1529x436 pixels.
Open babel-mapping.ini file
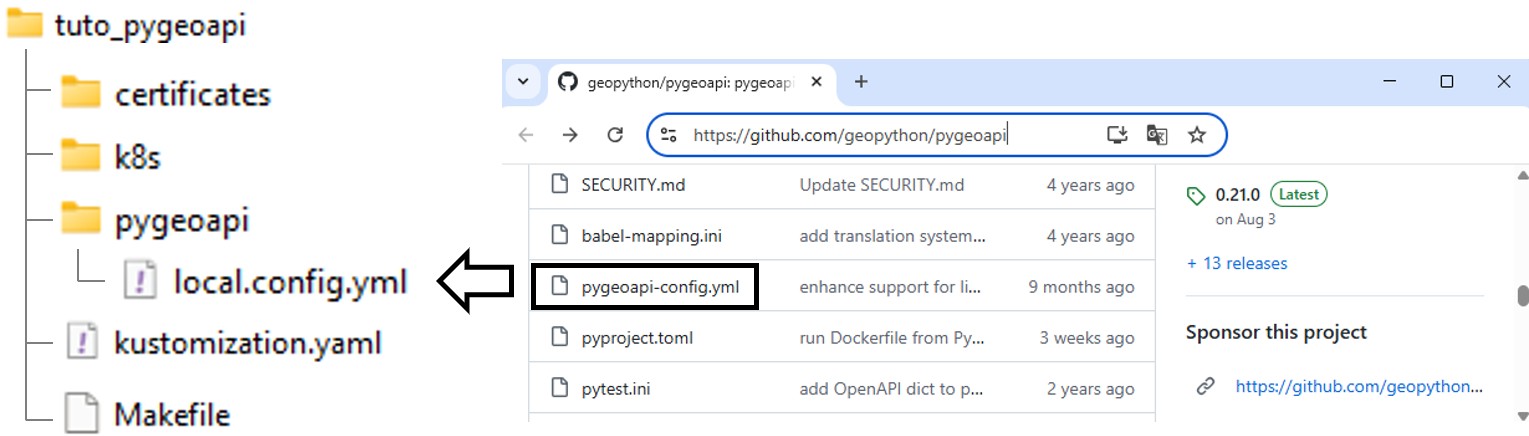(x=651, y=236)
